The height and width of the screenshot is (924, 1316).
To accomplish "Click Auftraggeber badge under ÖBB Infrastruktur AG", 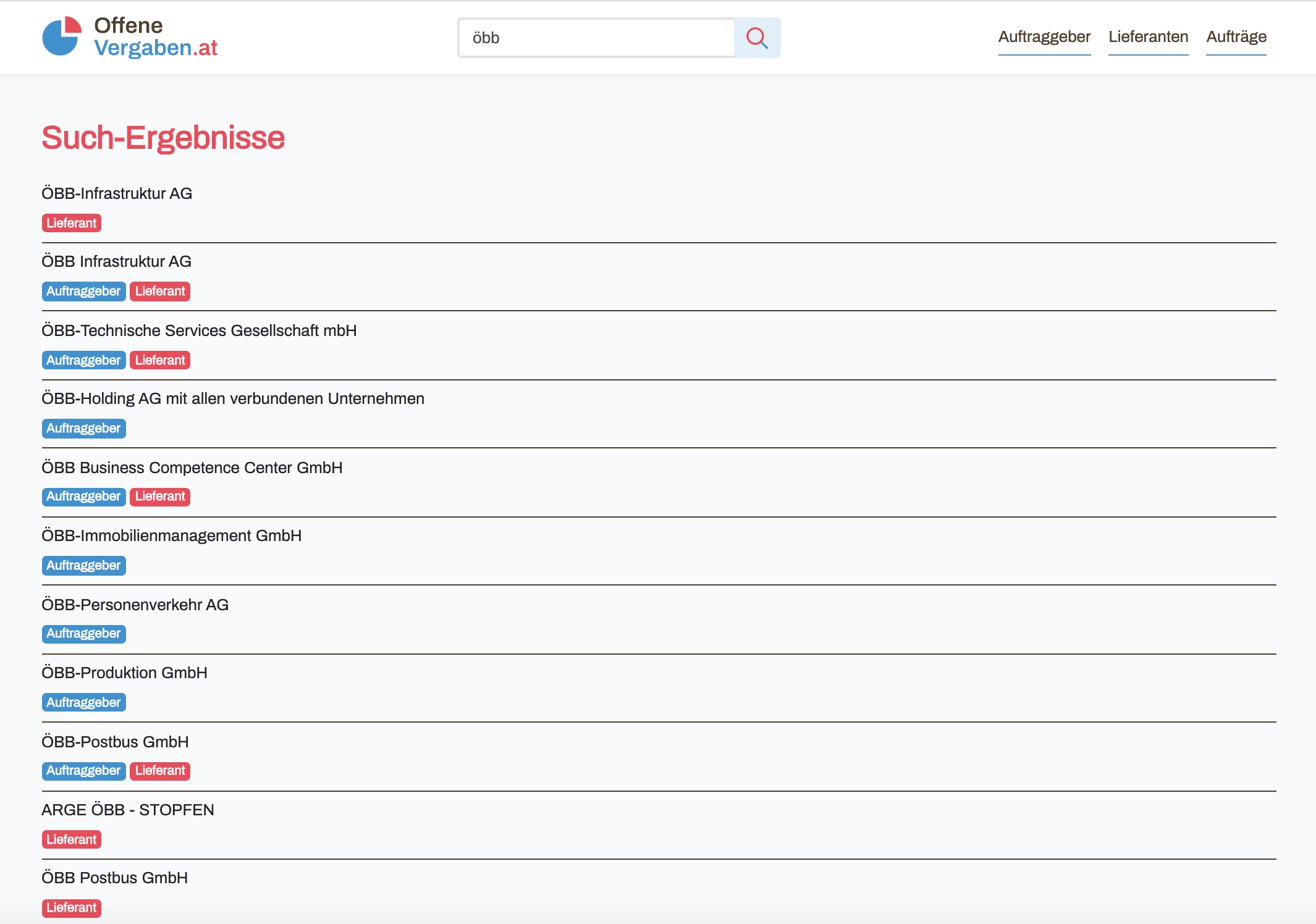I will pos(83,291).
